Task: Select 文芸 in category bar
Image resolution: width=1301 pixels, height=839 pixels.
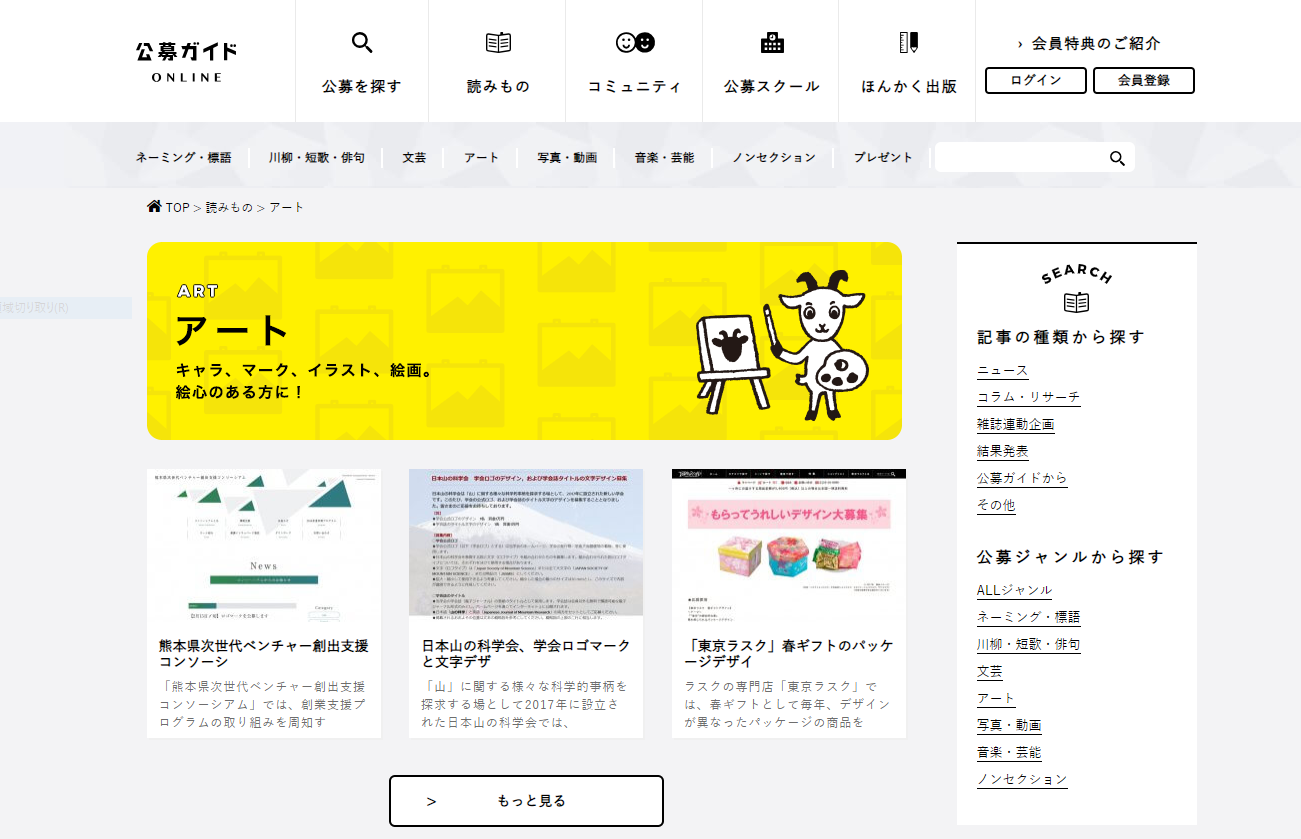Action: [414, 158]
